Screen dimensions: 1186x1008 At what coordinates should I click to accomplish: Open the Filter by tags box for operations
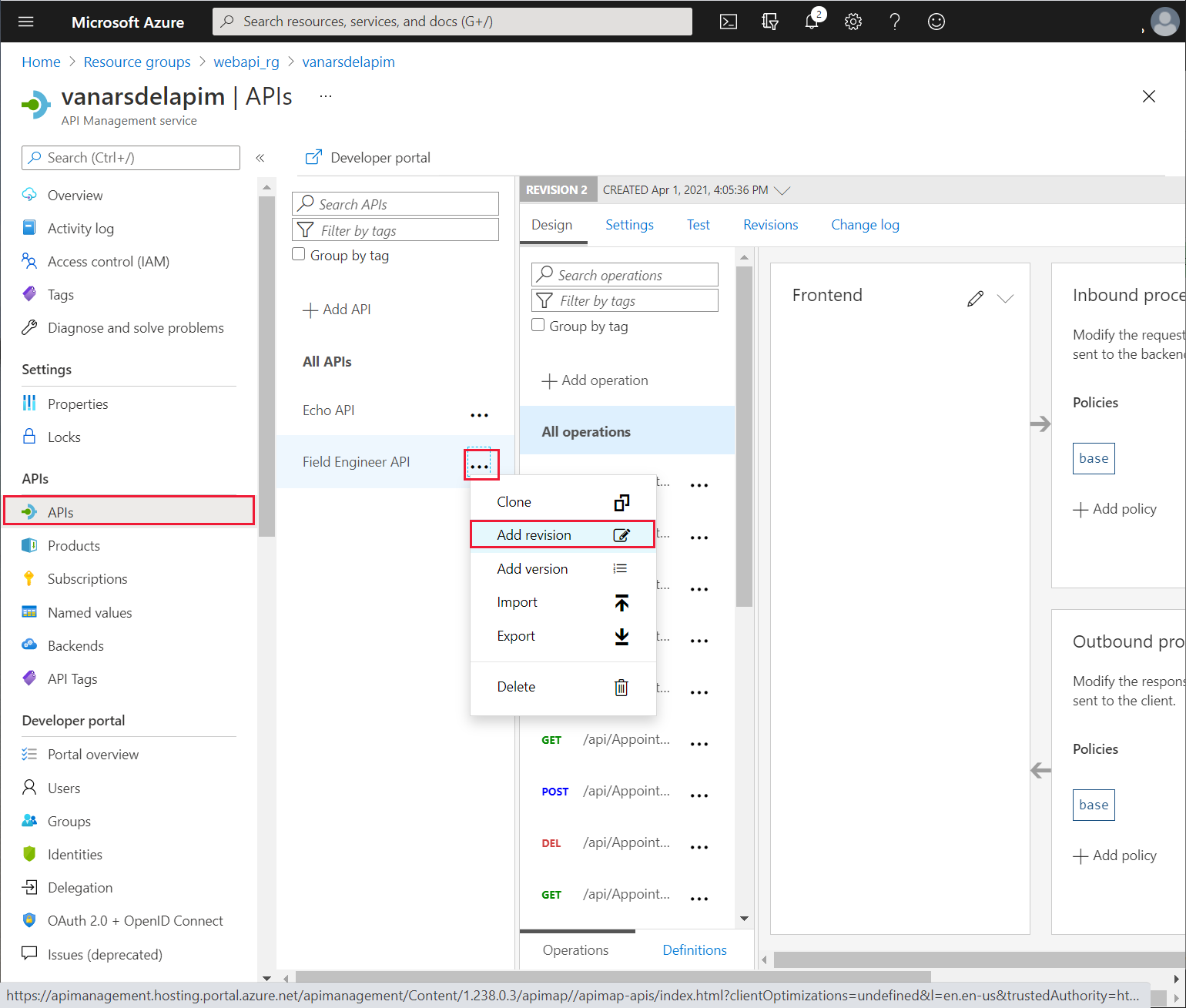625,300
